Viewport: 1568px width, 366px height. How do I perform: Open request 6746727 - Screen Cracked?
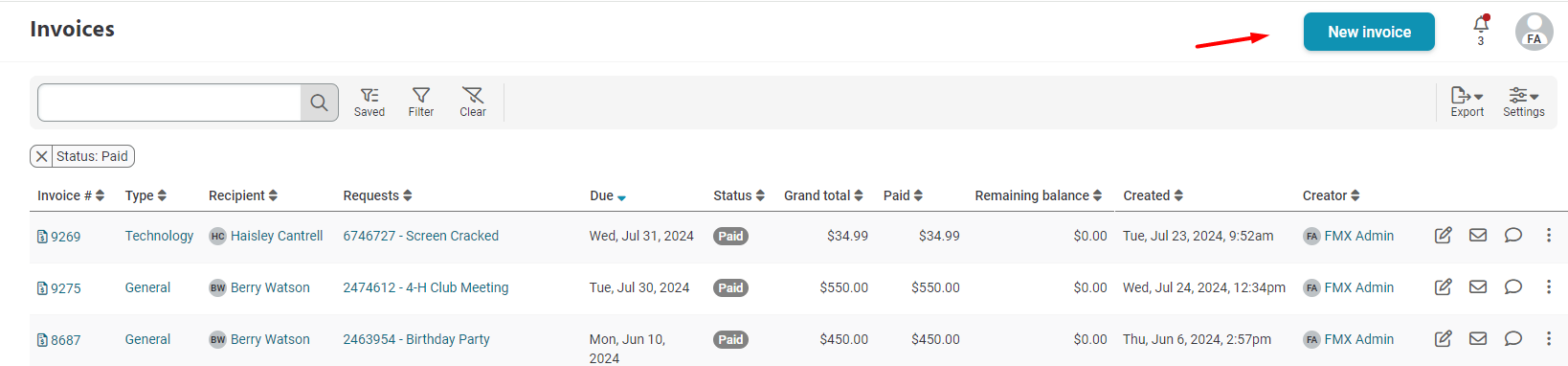421,236
